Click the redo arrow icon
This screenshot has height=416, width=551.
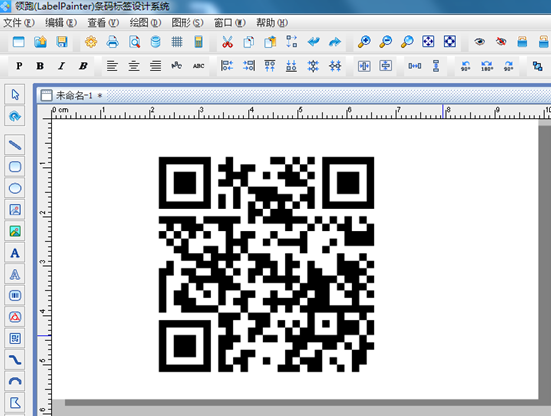335,42
